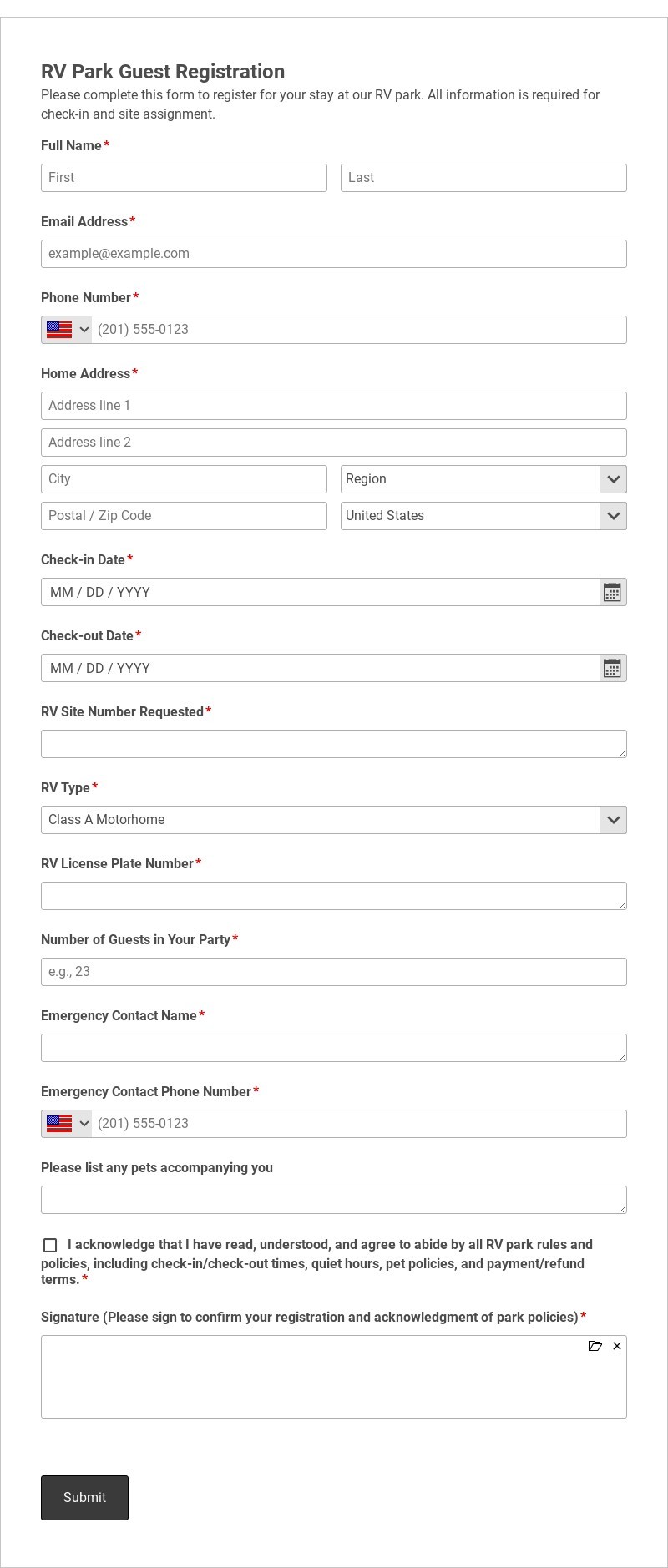Open the United States country dropdown

(x=483, y=516)
